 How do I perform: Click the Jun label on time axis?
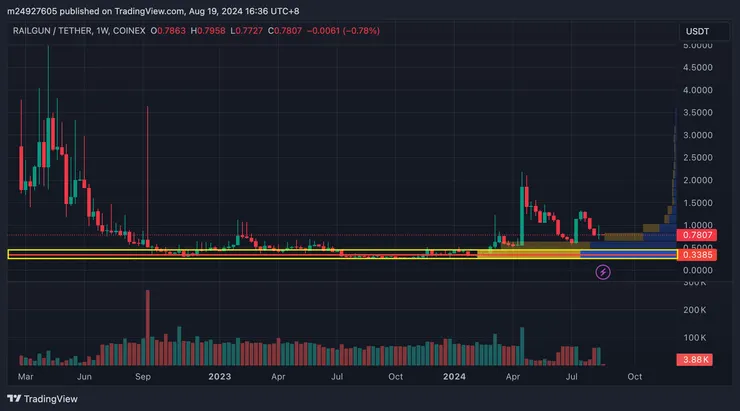click(84, 377)
